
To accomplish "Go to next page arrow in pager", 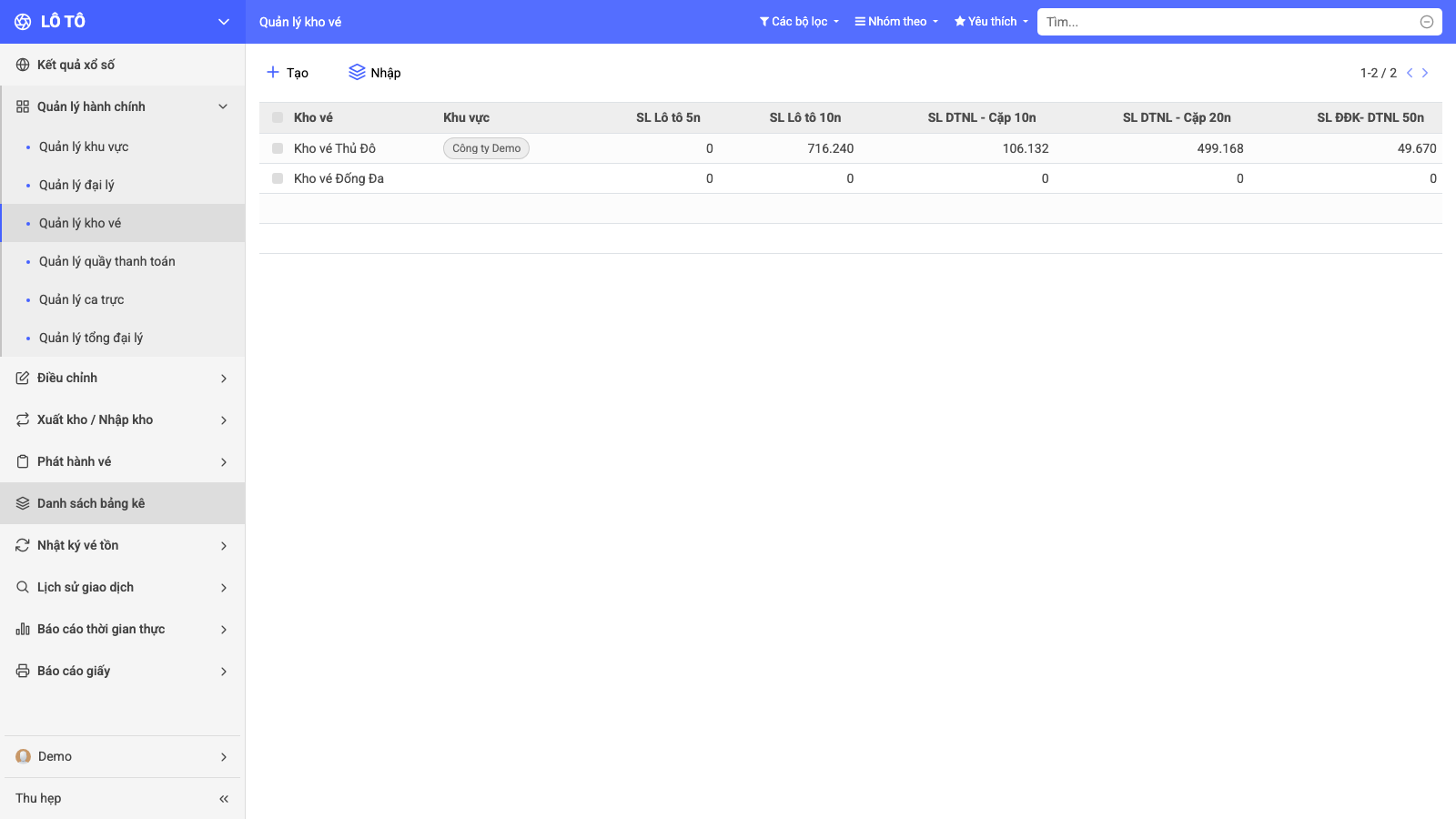I will 1425,73.
